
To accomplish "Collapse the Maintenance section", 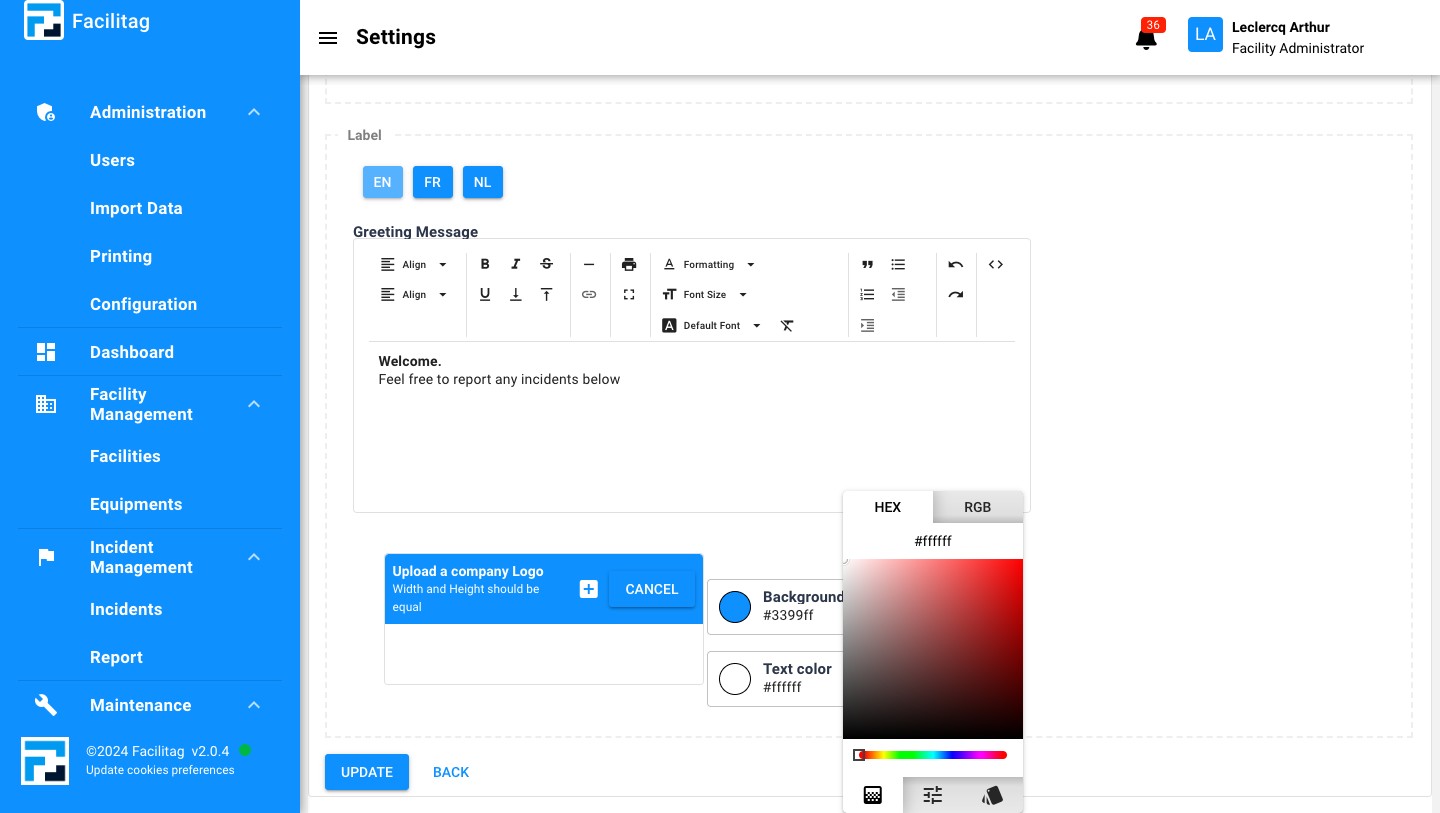I will (254, 705).
